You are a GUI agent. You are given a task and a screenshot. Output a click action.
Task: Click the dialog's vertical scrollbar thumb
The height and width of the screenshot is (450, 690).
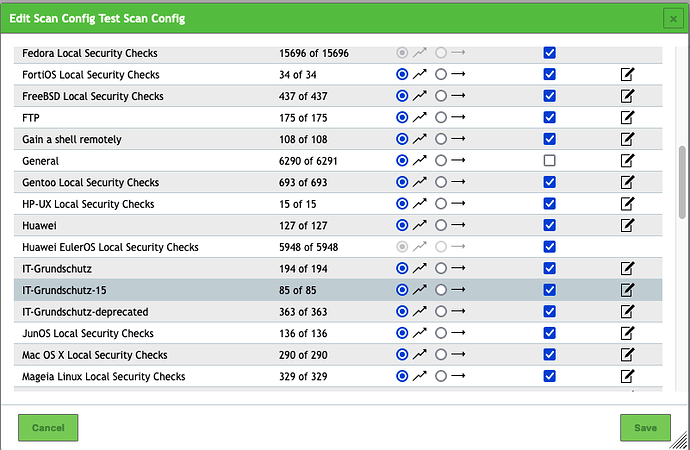[x=682, y=182]
